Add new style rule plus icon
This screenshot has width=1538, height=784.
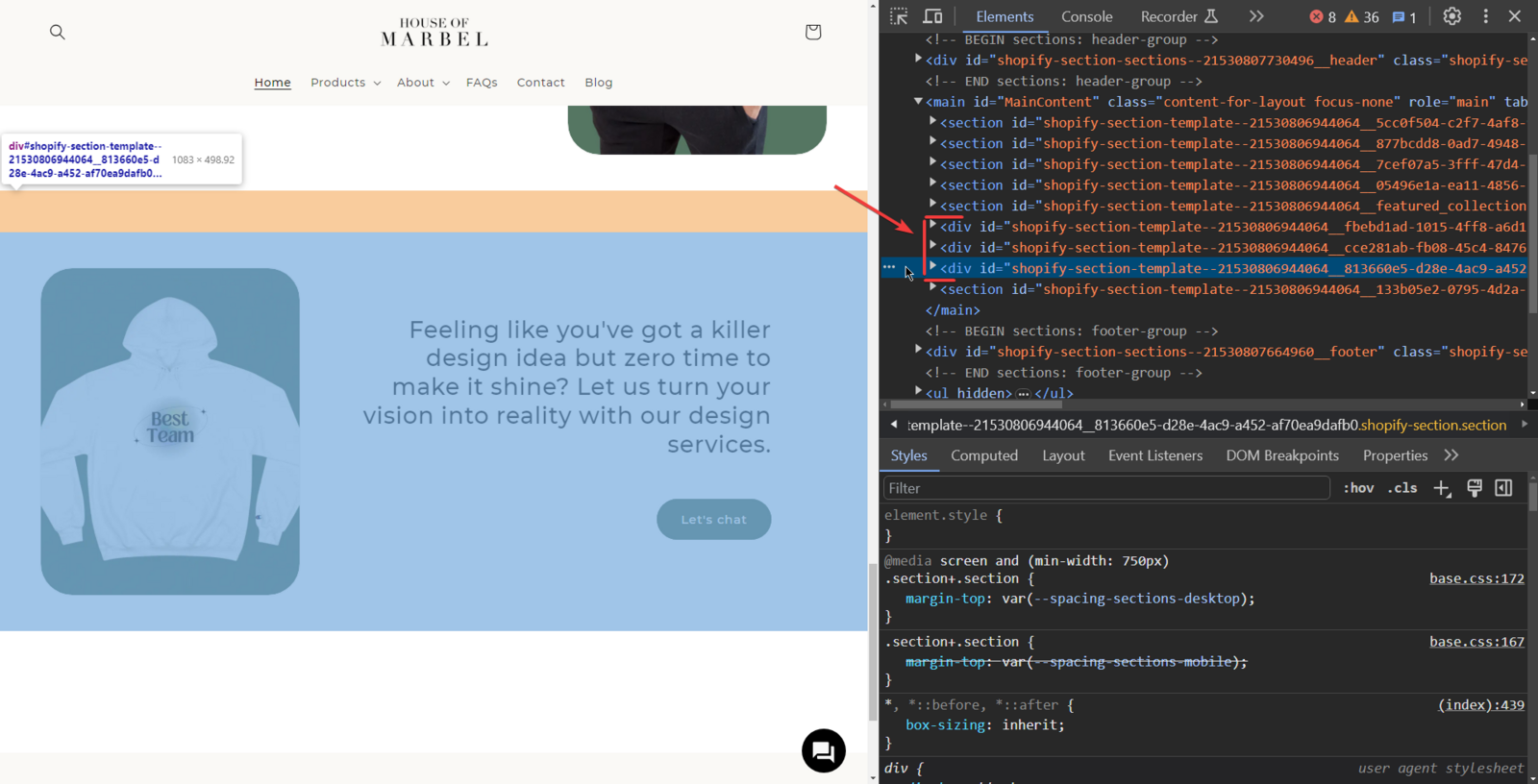click(x=1442, y=488)
